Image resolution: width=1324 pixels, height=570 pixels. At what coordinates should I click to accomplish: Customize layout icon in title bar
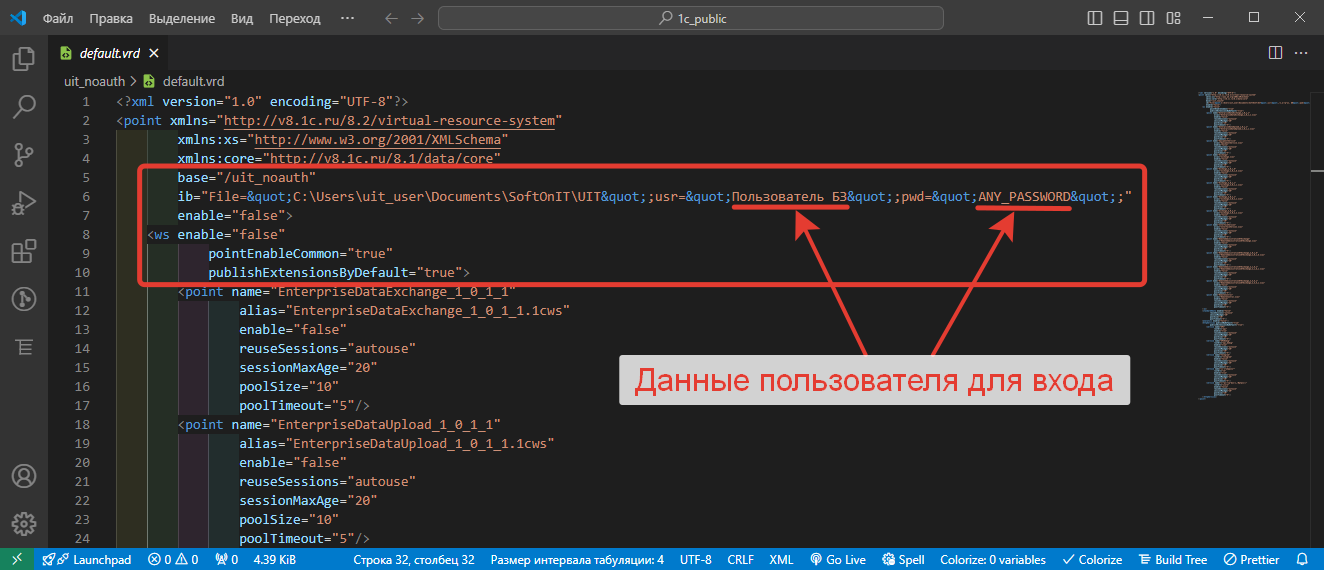pyautogui.click(x=1176, y=18)
